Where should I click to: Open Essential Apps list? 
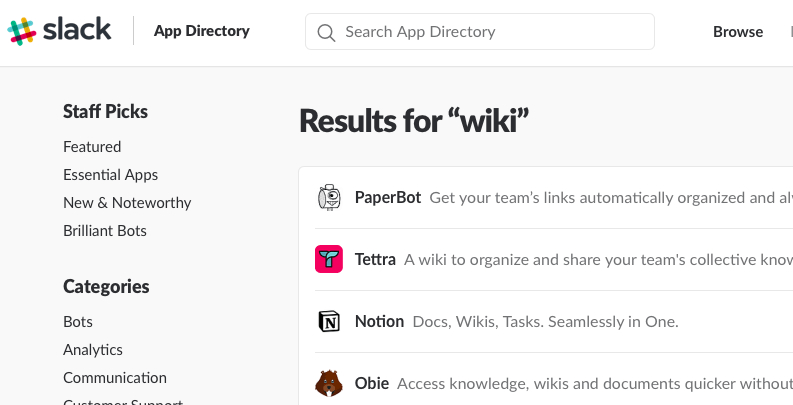[x=111, y=175]
